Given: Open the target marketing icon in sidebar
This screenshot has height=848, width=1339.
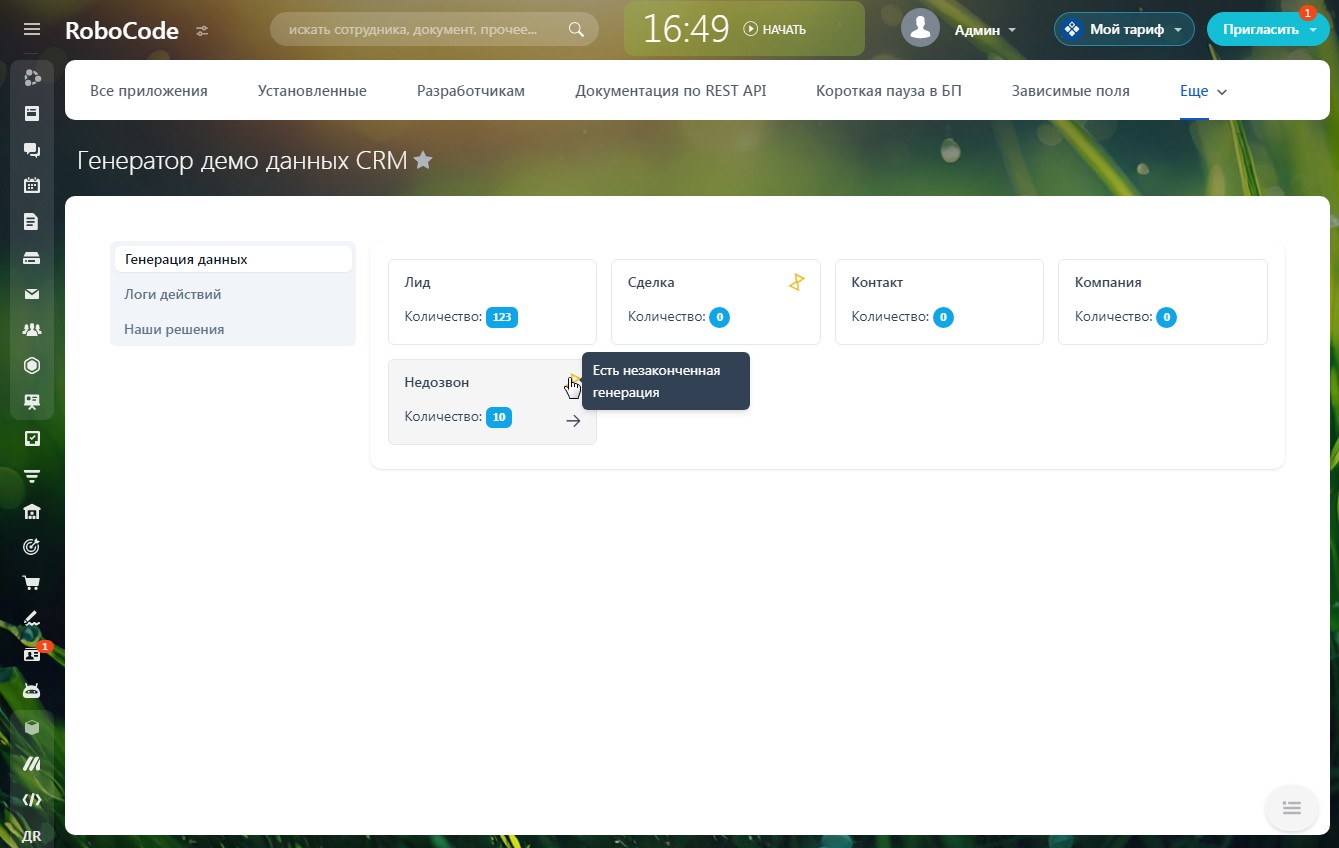Looking at the screenshot, I should (x=32, y=547).
